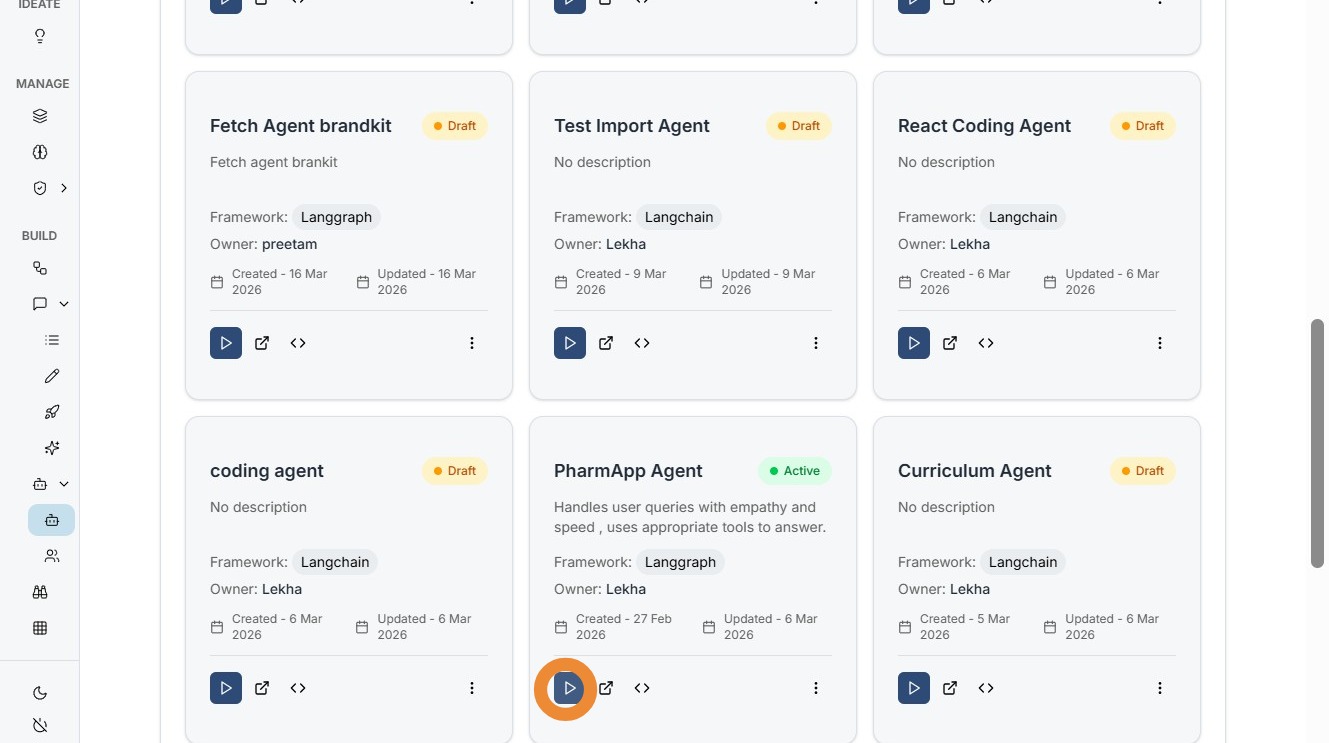Screen dimensions: 1329x743
Task: Click the vertical page scrollbar thumb
Action: (1317, 443)
